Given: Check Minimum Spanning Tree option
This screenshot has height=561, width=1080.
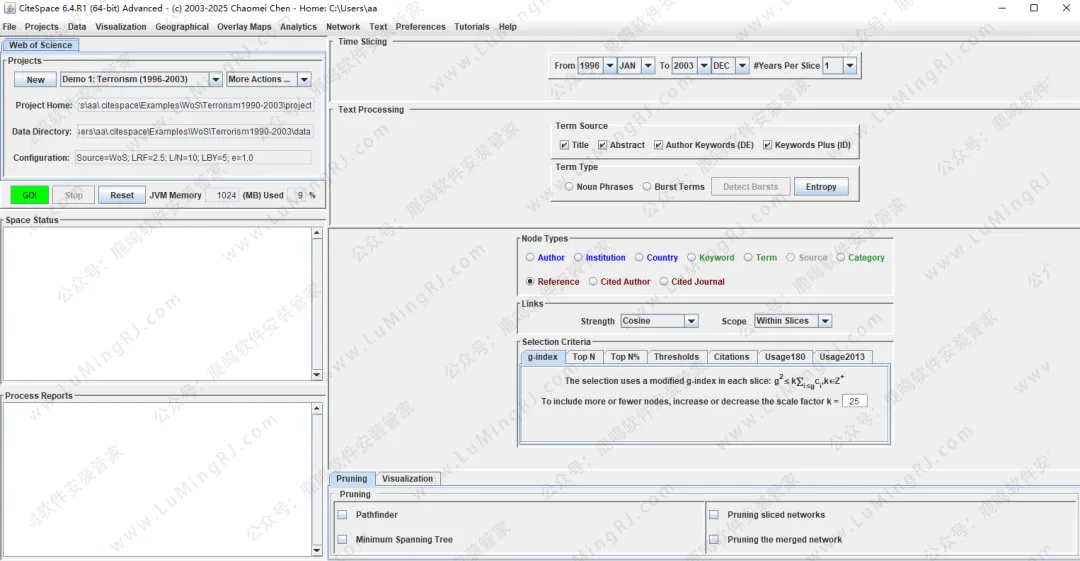Looking at the screenshot, I should pyautogui.click(x=343, y=540).
